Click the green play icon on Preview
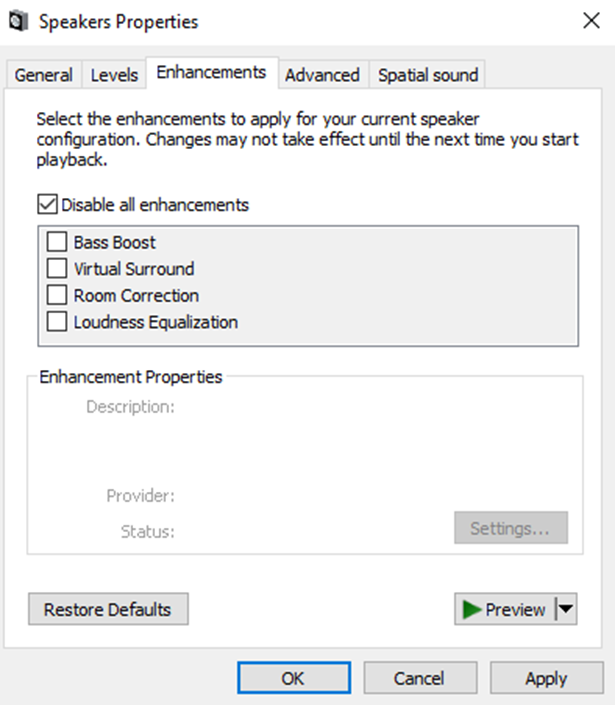The height and width of the screenshot is (705, 615). click(472, 609)
